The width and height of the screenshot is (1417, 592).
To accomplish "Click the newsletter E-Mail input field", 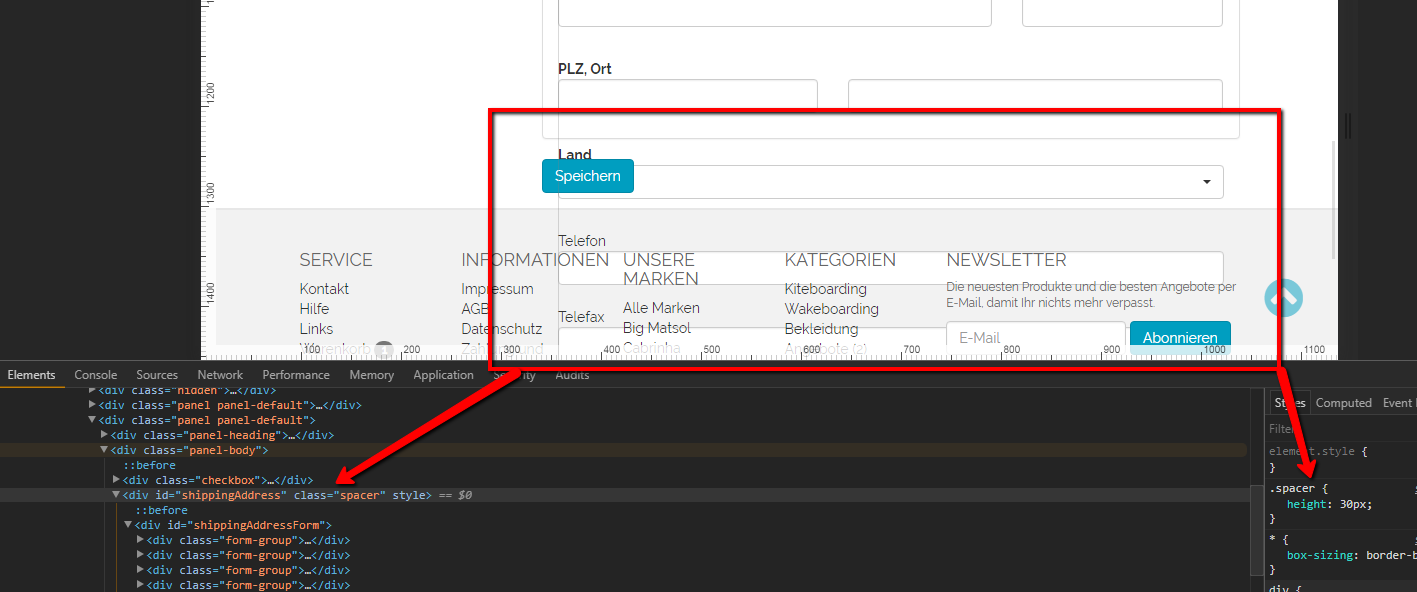I will click(1035, 338).
